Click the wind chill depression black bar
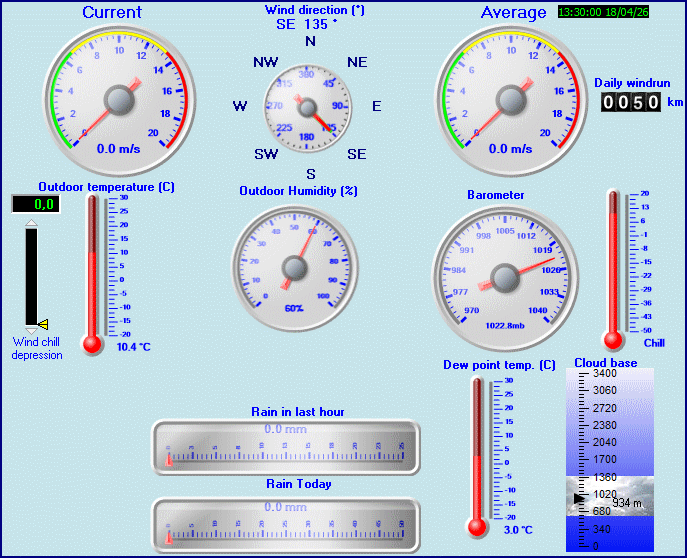Viewport: 687px width, 558px height. pyautogui.click(x=32, y=277)
